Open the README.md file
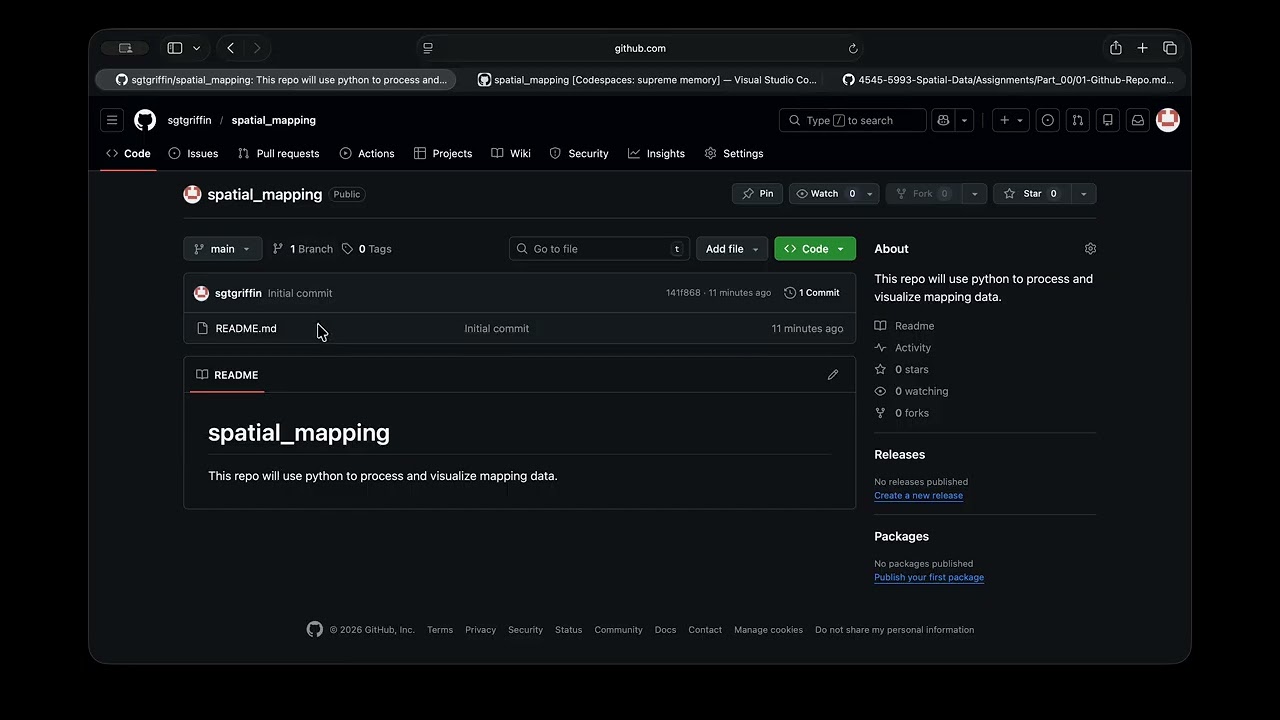 coord(246,328)
